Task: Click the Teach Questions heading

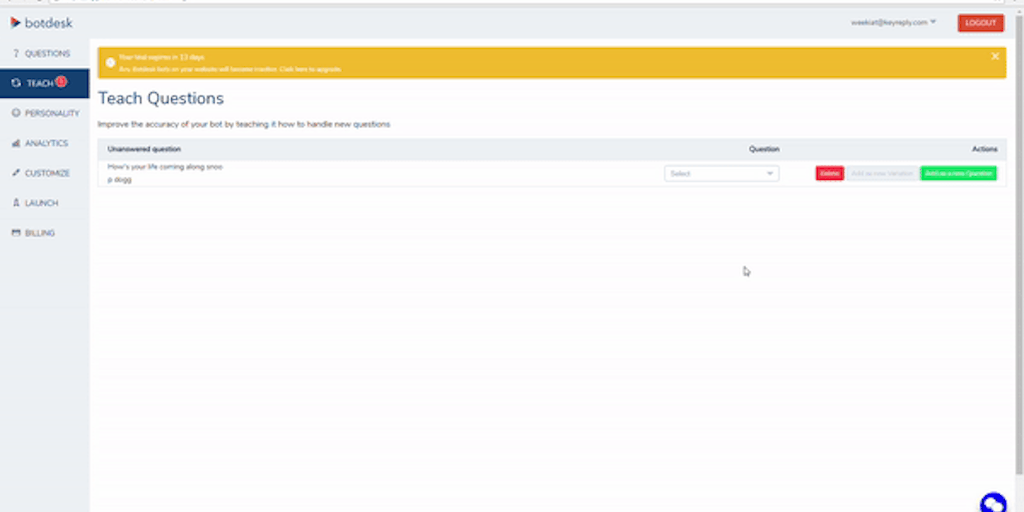Action: click(161, 99)
